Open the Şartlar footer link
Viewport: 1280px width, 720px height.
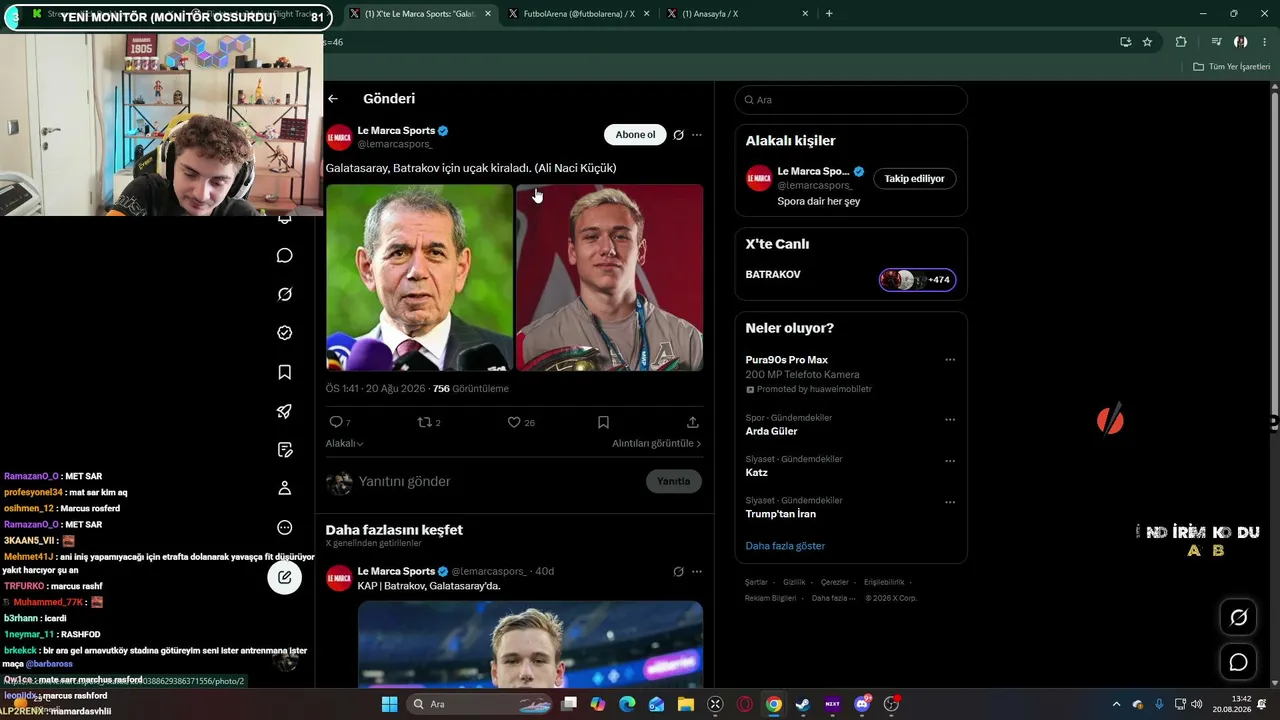click(756, 582)
